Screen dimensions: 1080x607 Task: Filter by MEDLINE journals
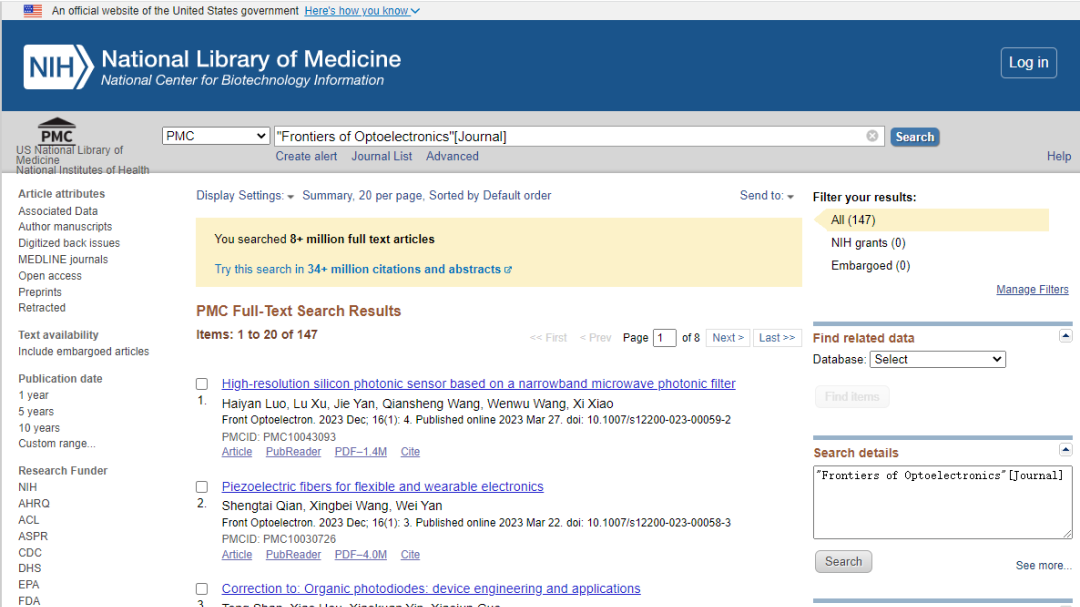[63, 260]
